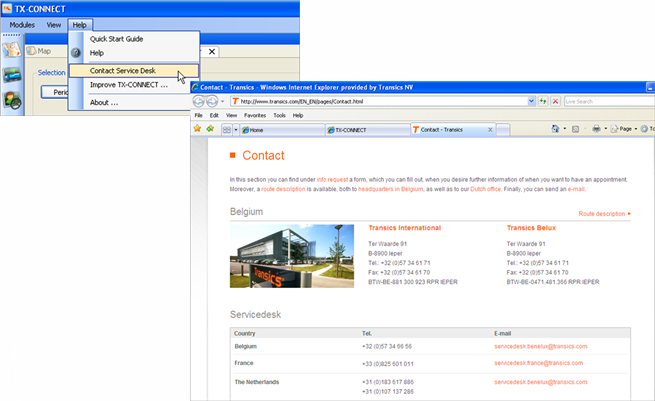Select Contact Service Desk menu entry
The width and height of the screenshot is (655, 401).
130,71
